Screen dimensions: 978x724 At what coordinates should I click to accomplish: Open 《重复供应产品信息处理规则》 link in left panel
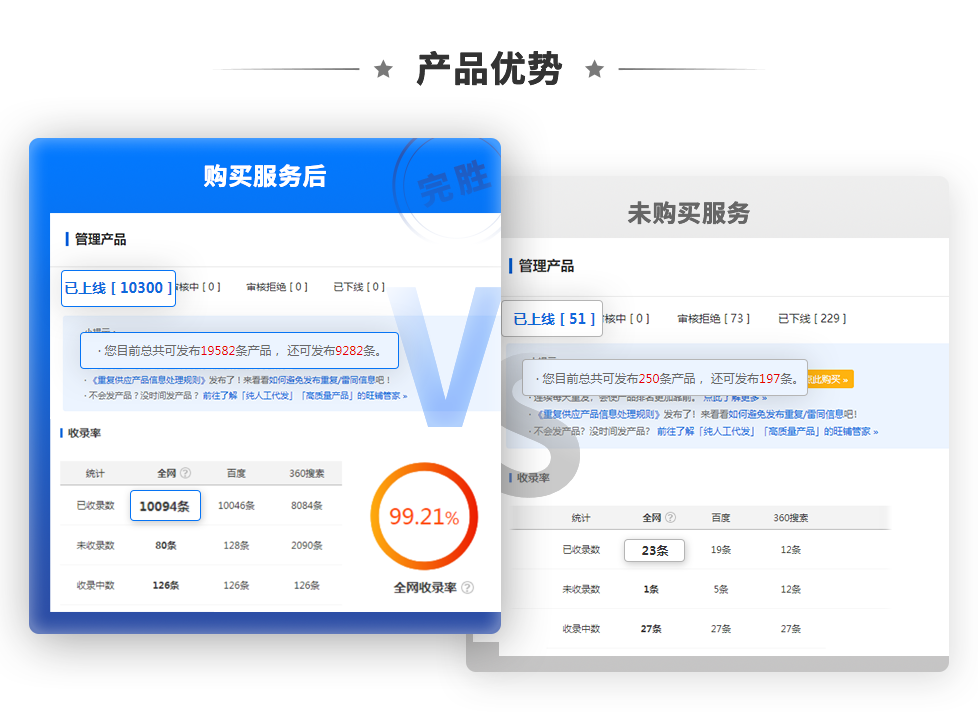tap(148, 380)
